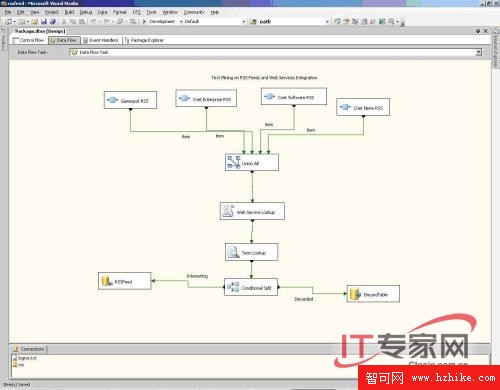Select the Gamespot RSS source icon
Image resolution: width=500 pixels, height=390 pixels.
[x=113, y=100]
